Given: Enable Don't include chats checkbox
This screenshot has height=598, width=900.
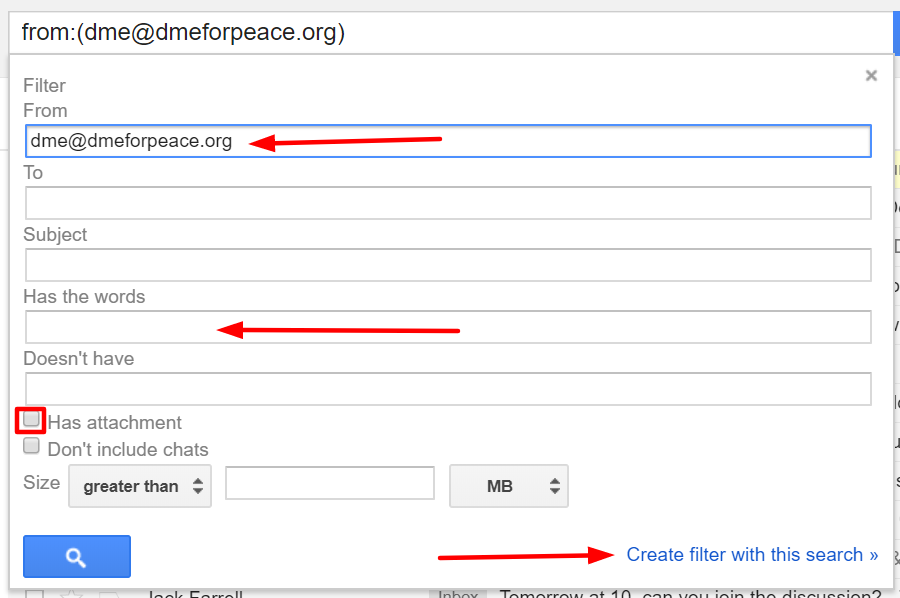Looking at the screenshot, I should [31, 445].
